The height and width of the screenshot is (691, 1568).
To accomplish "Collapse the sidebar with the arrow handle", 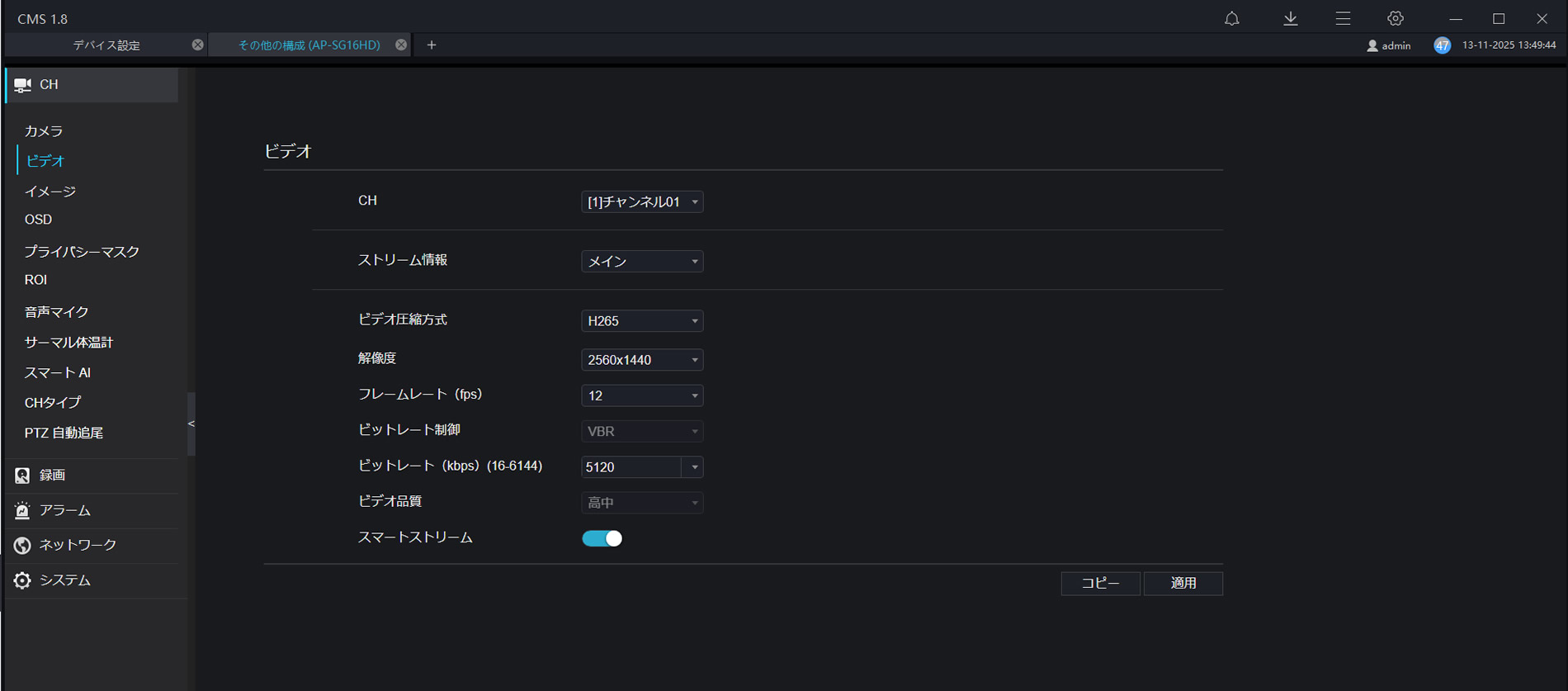I will click(x=191, y=424).
